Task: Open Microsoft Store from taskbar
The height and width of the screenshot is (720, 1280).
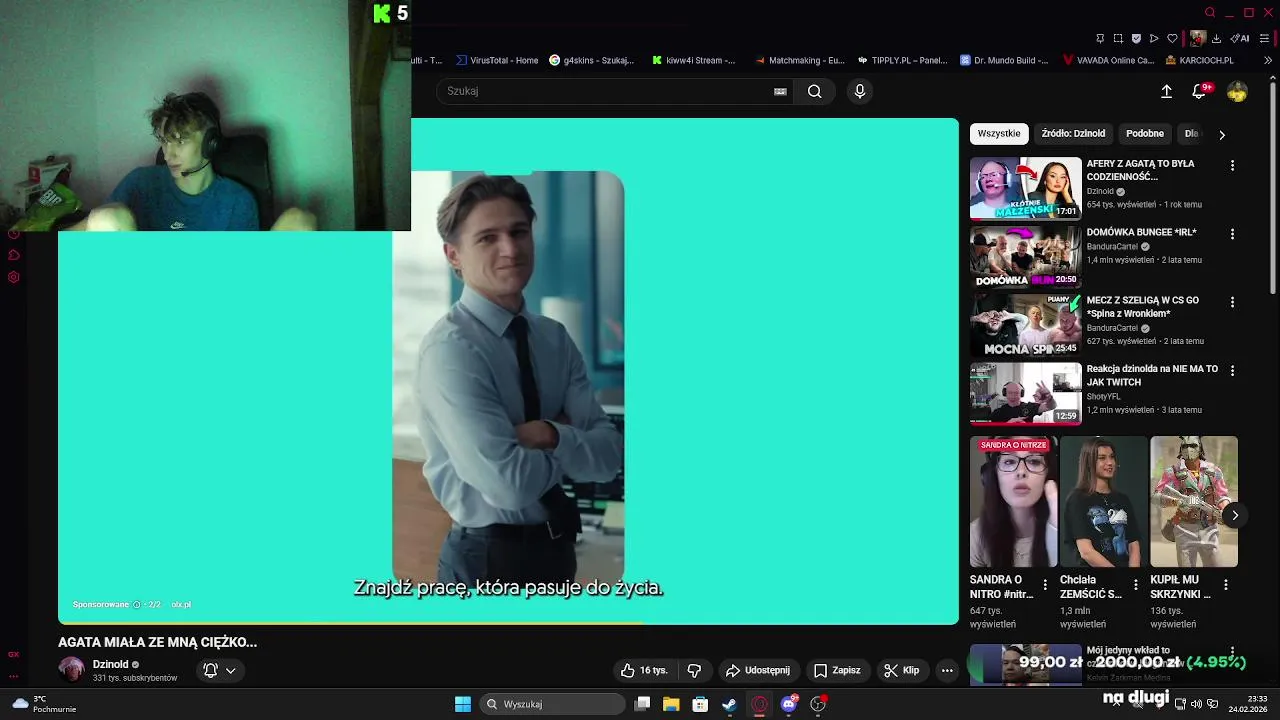Action: click(x=700, y=704)
